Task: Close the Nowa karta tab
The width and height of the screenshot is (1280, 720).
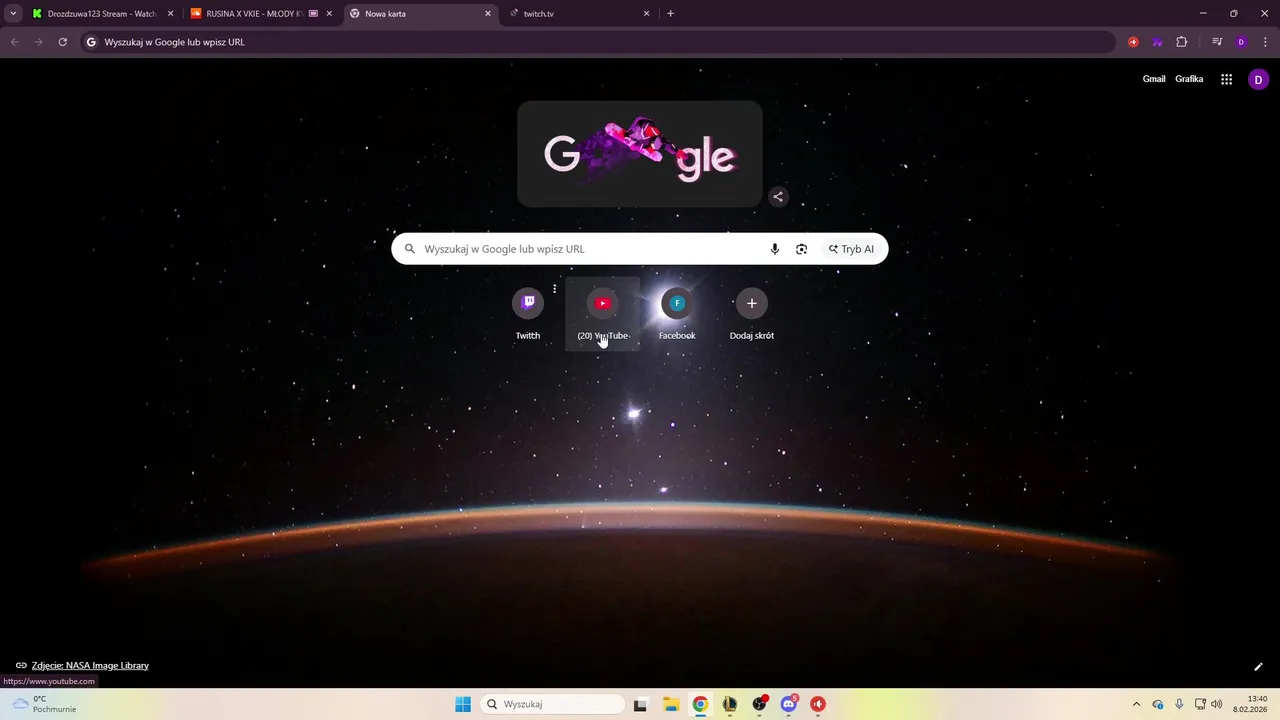Action: click(x=488, y=14)
